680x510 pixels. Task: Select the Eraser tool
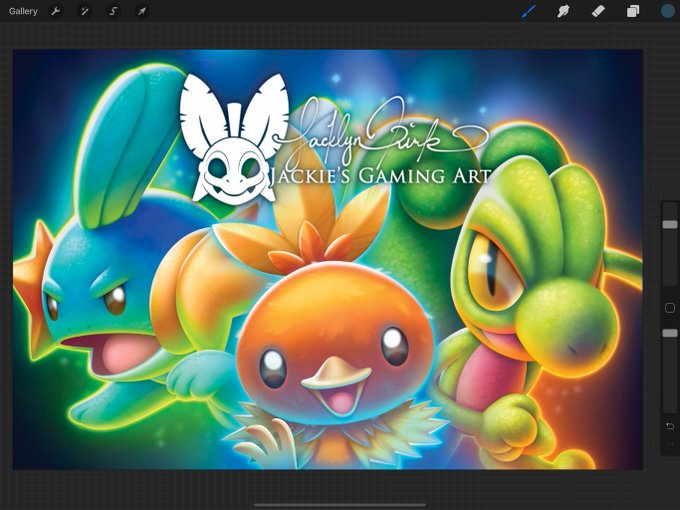click(598, 11)
